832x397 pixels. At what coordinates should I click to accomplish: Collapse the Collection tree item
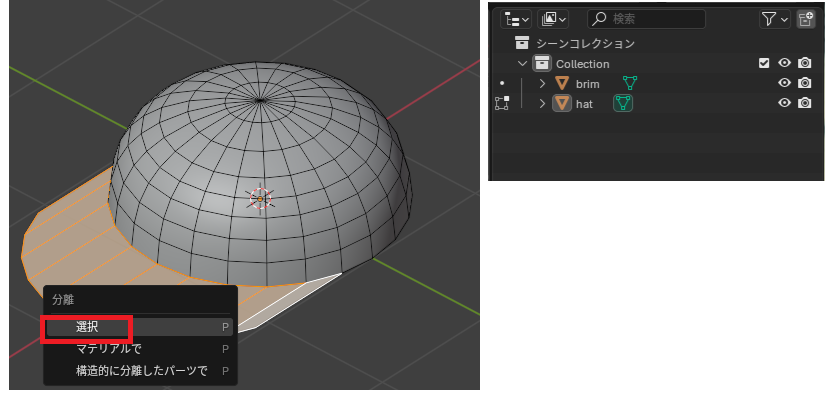tap(523, 64)
